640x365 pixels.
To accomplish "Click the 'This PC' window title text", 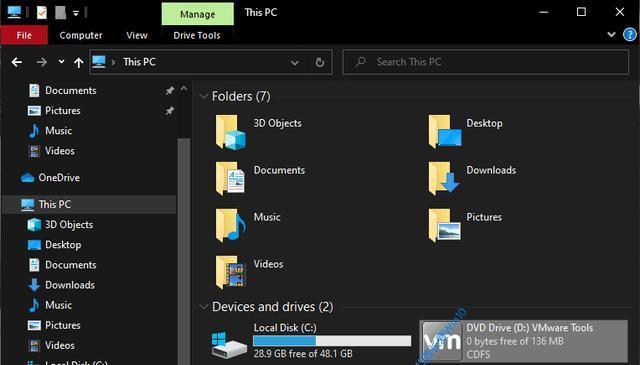I will pyautogui.click(x=261, y=12).
